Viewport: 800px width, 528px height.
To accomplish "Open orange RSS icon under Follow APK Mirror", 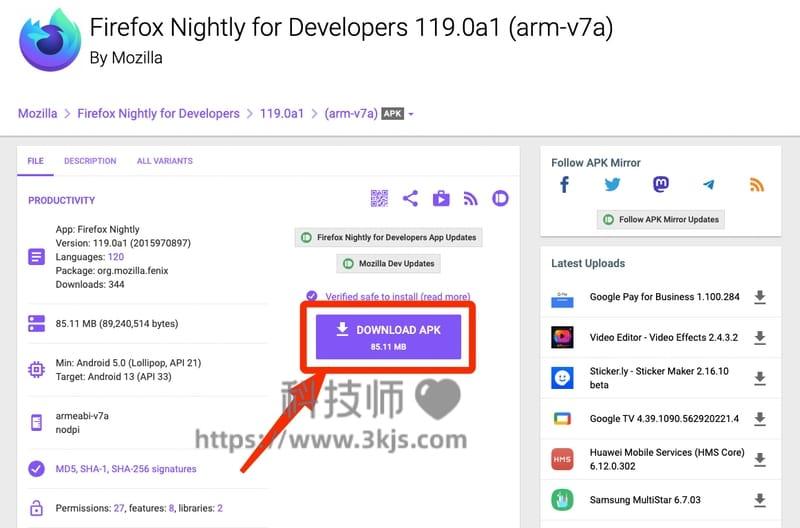I will [x=757, y=185].
